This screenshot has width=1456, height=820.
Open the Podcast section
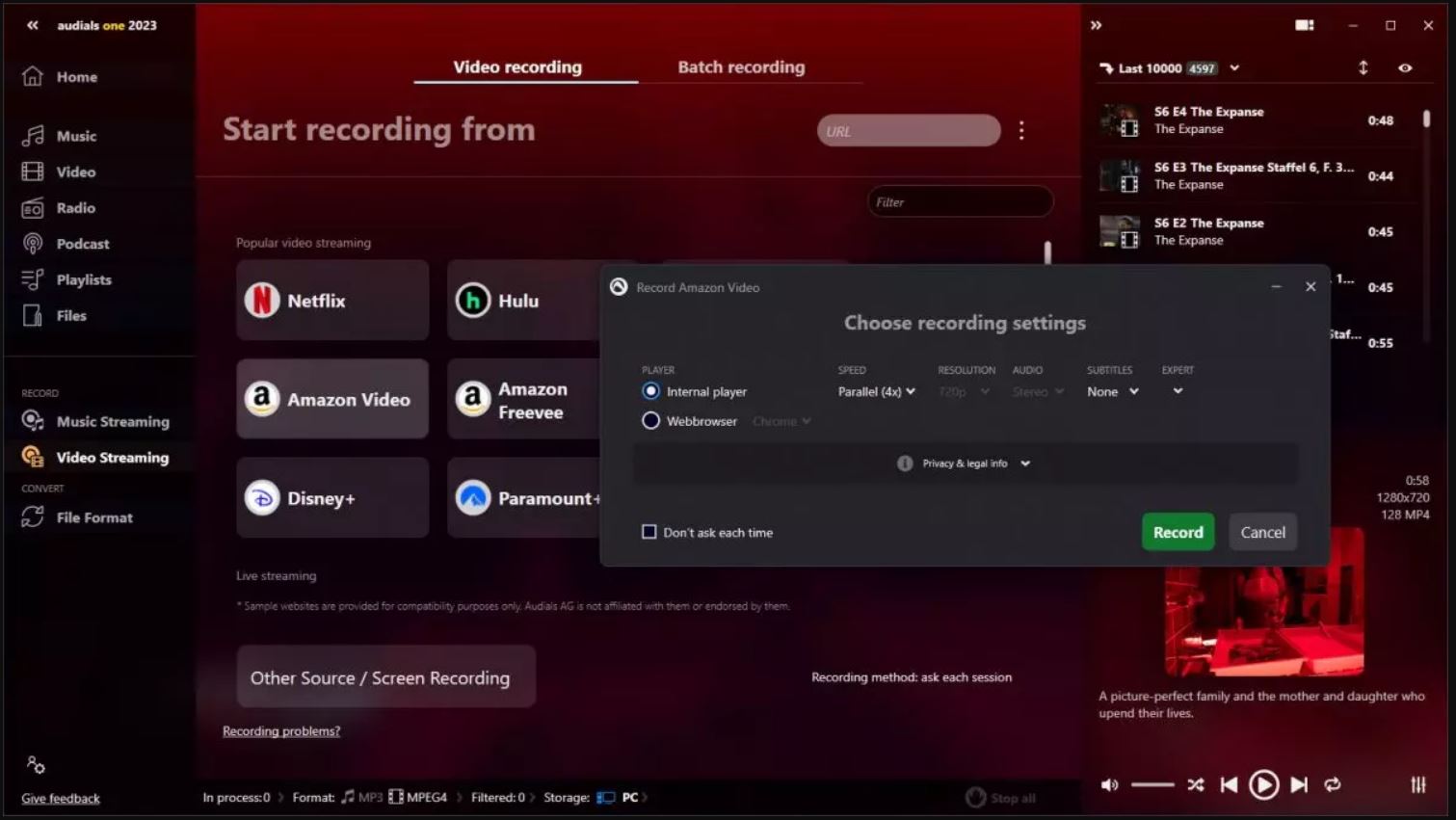coord(82,243)
